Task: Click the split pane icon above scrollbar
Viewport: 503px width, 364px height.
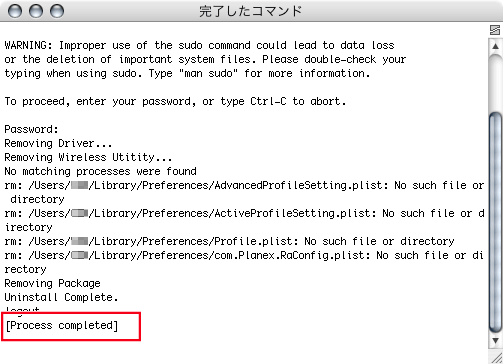Action: [495, 30]
